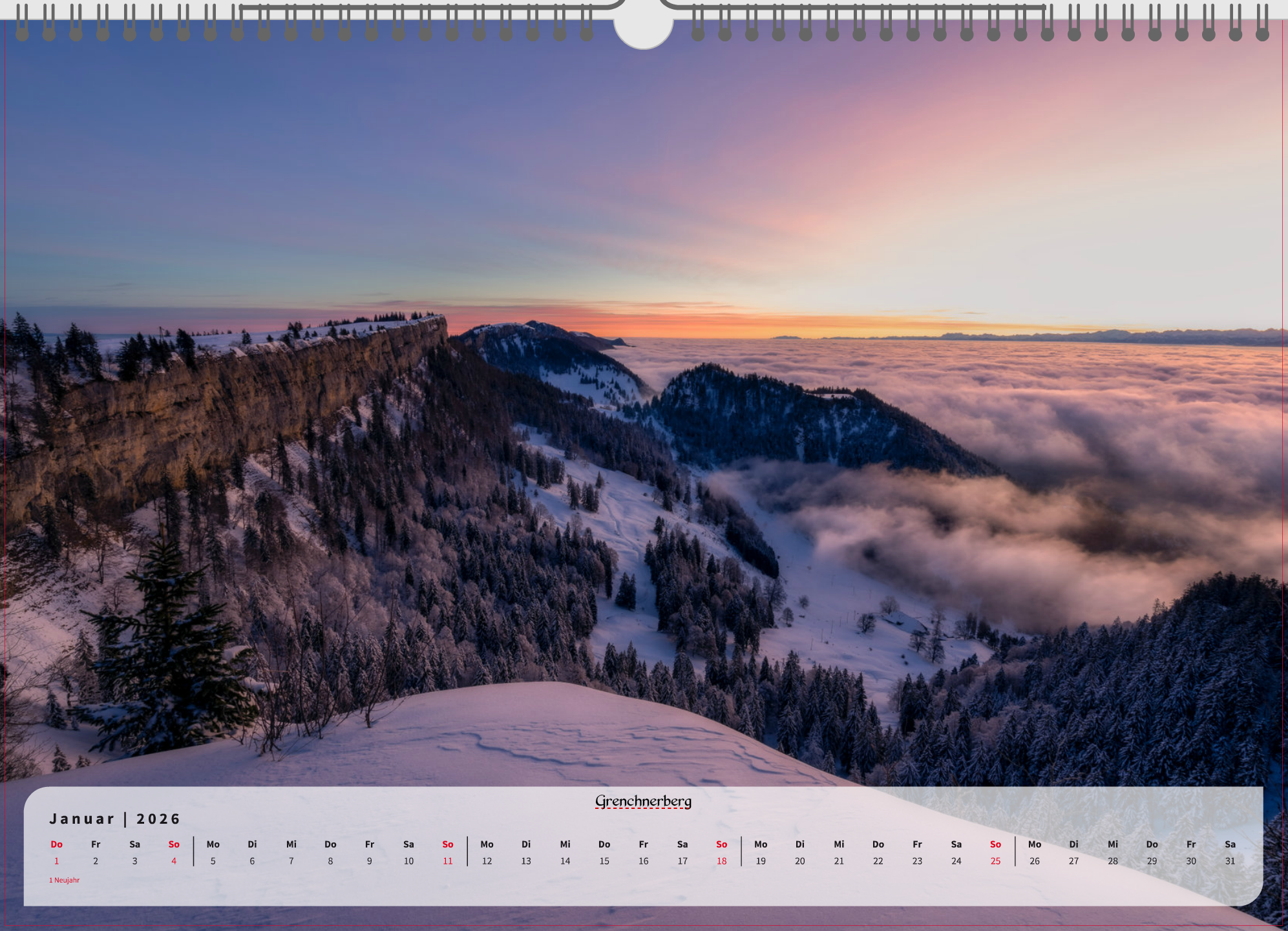Click the red Do label above date 1
Viewport: 1288px width, 931px height.
[x=57, y=844]
